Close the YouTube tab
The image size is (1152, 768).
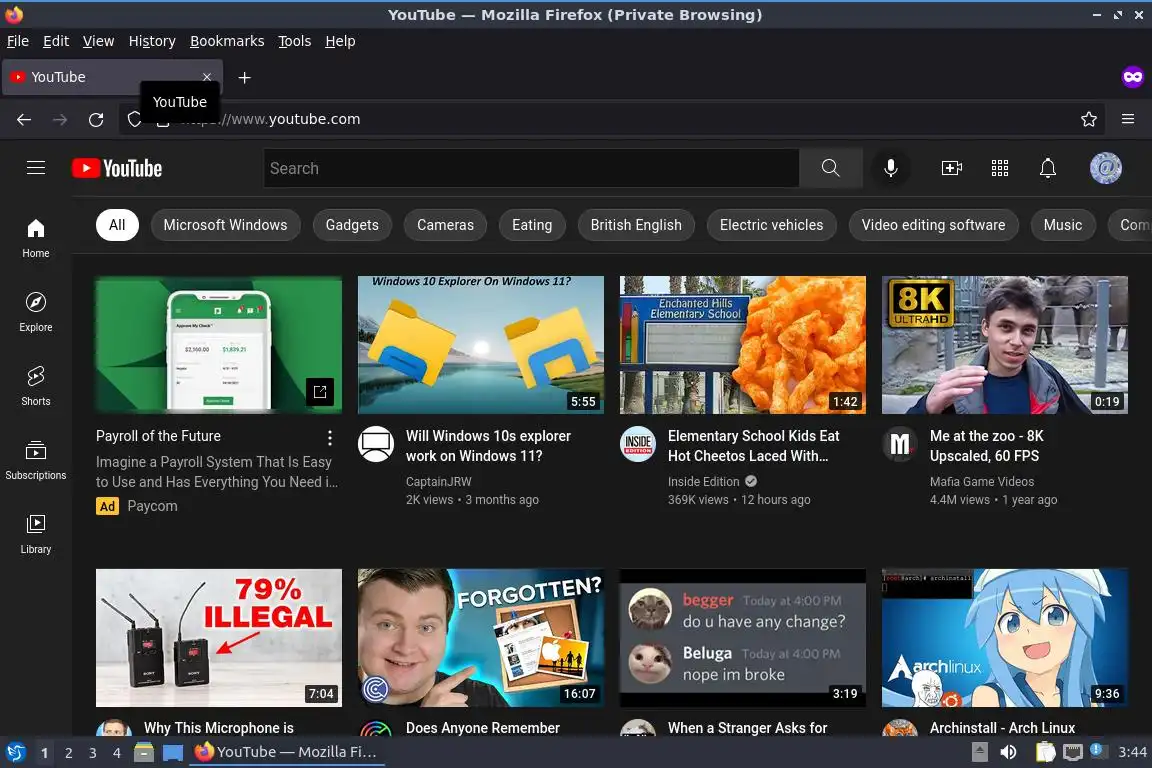point(207,76)
